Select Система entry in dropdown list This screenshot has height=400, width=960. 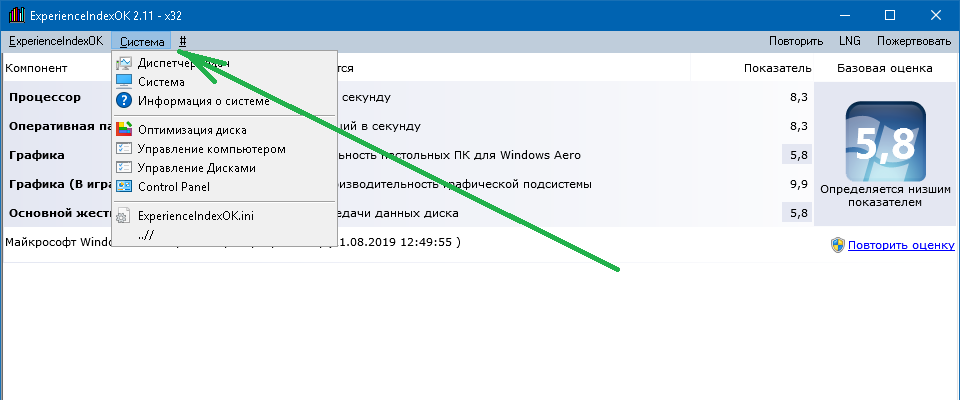coord(224,81)
